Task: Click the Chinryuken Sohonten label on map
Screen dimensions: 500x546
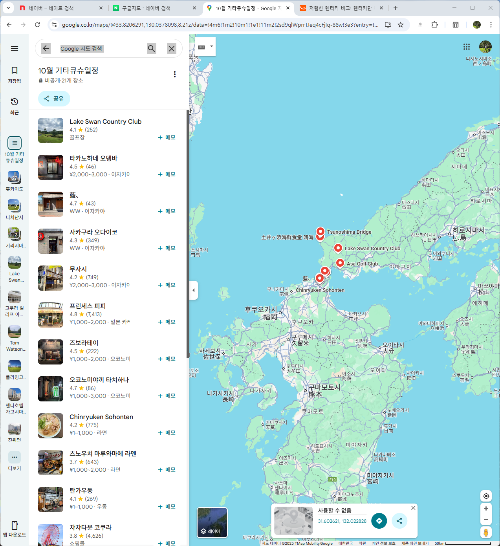Action: point(320,290)
